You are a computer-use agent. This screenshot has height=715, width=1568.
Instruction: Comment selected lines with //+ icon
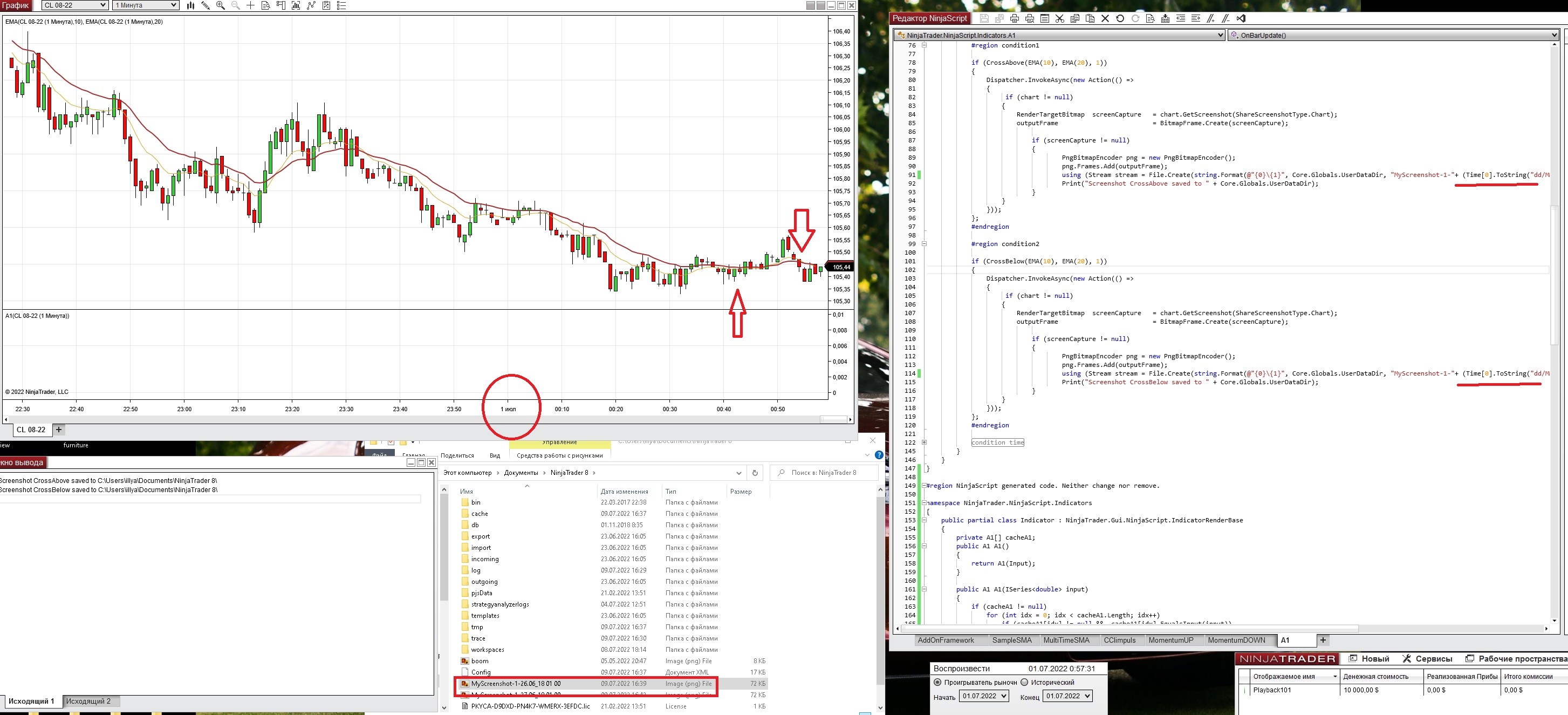point(1211,19)
